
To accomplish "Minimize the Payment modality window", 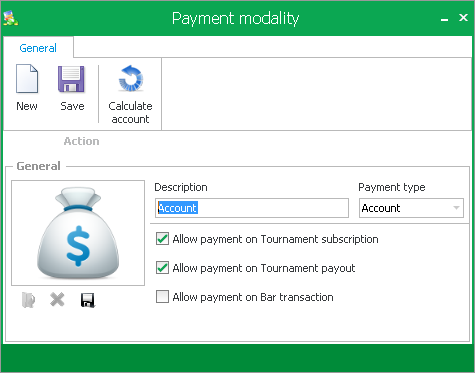I will [x=444, y=19].
